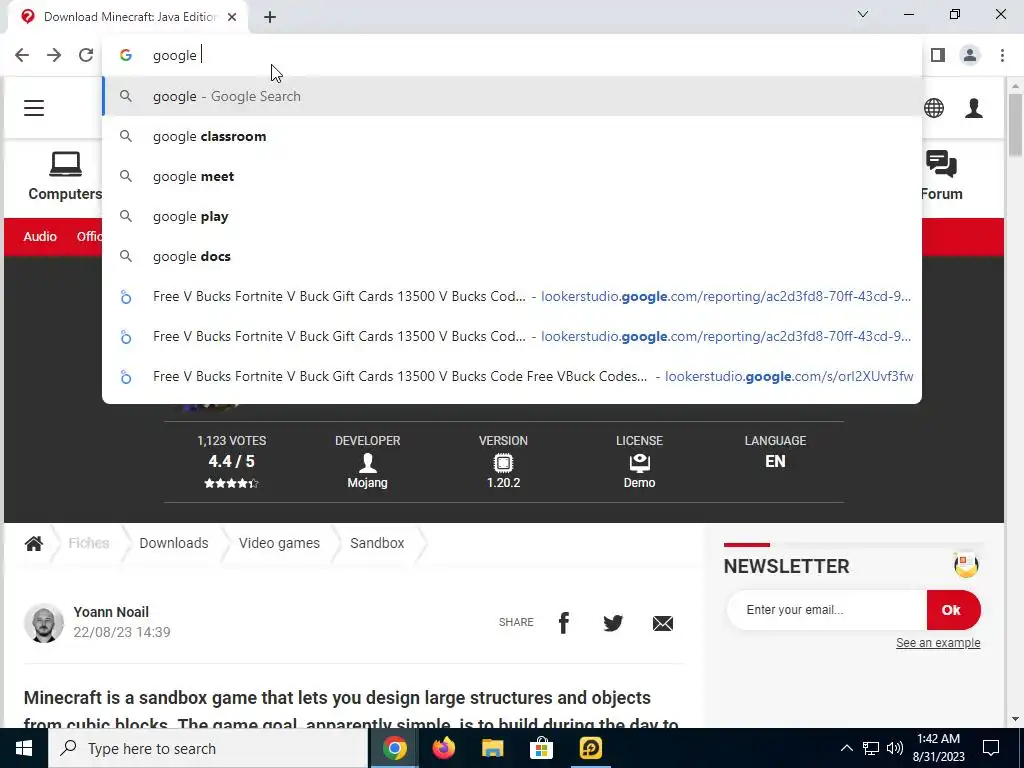Open the Chrome profile avatar
This screenshot has width=1024, height=768.
click(970, 55)
